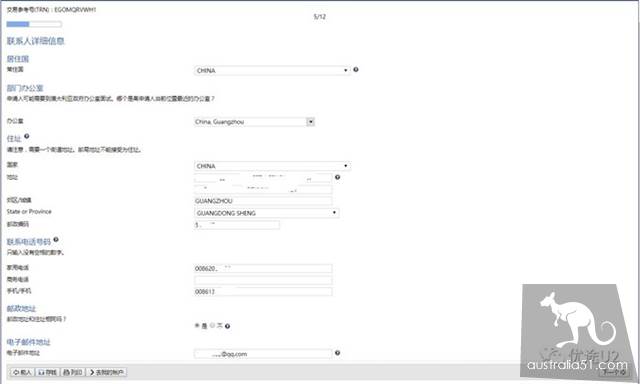The height and width of the screenshot is (384, 640).
Task: Click the 5/12 page indicator text
Action: point(320,17)
